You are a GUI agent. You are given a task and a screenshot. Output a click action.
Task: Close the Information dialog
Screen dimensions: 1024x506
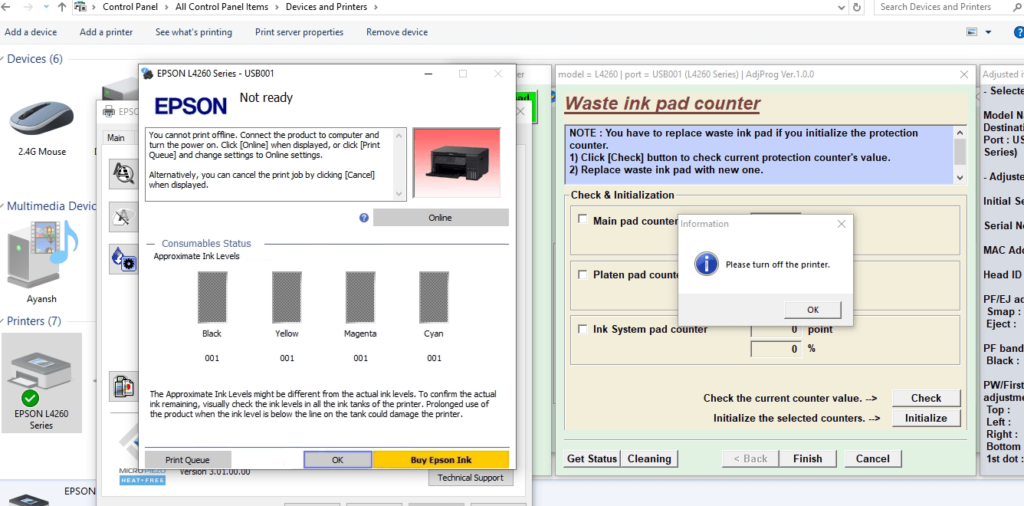[841, 224]
